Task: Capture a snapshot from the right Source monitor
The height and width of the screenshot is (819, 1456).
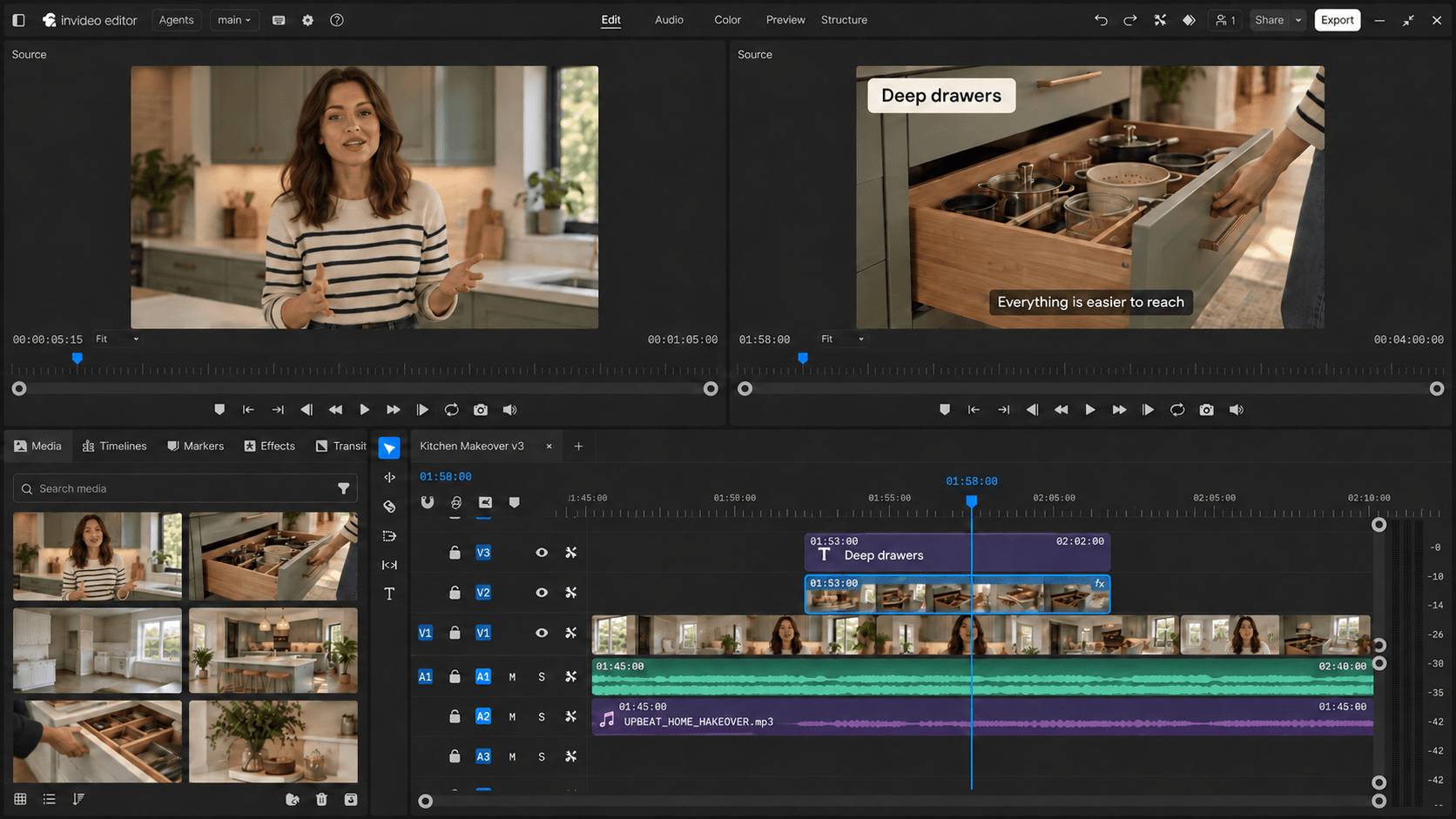Action: coord(1206,410)
